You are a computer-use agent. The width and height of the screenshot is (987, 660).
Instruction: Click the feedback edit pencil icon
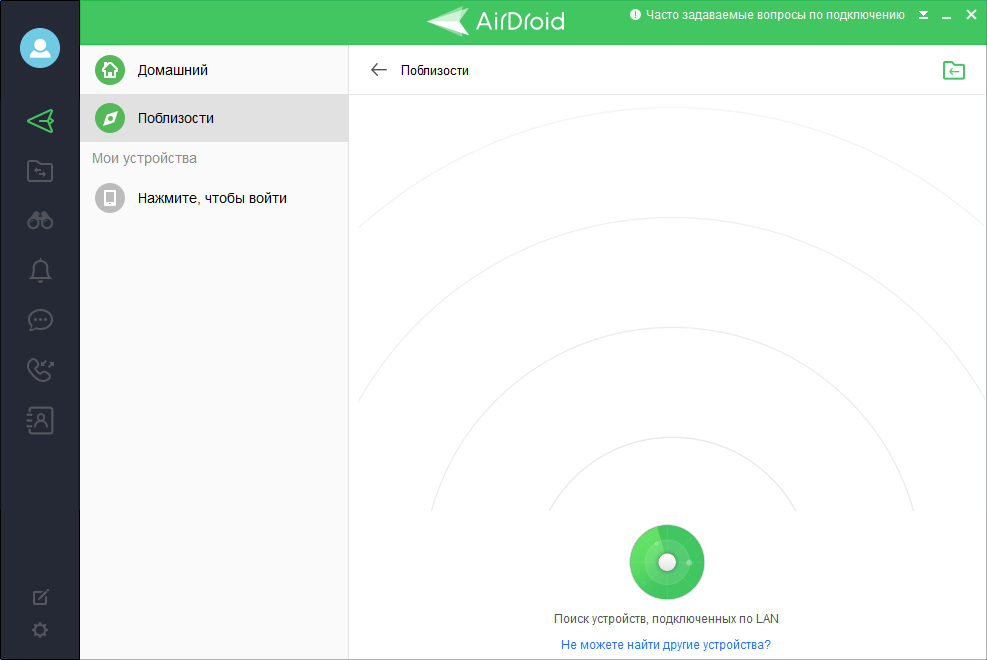[x=40, y=597]
